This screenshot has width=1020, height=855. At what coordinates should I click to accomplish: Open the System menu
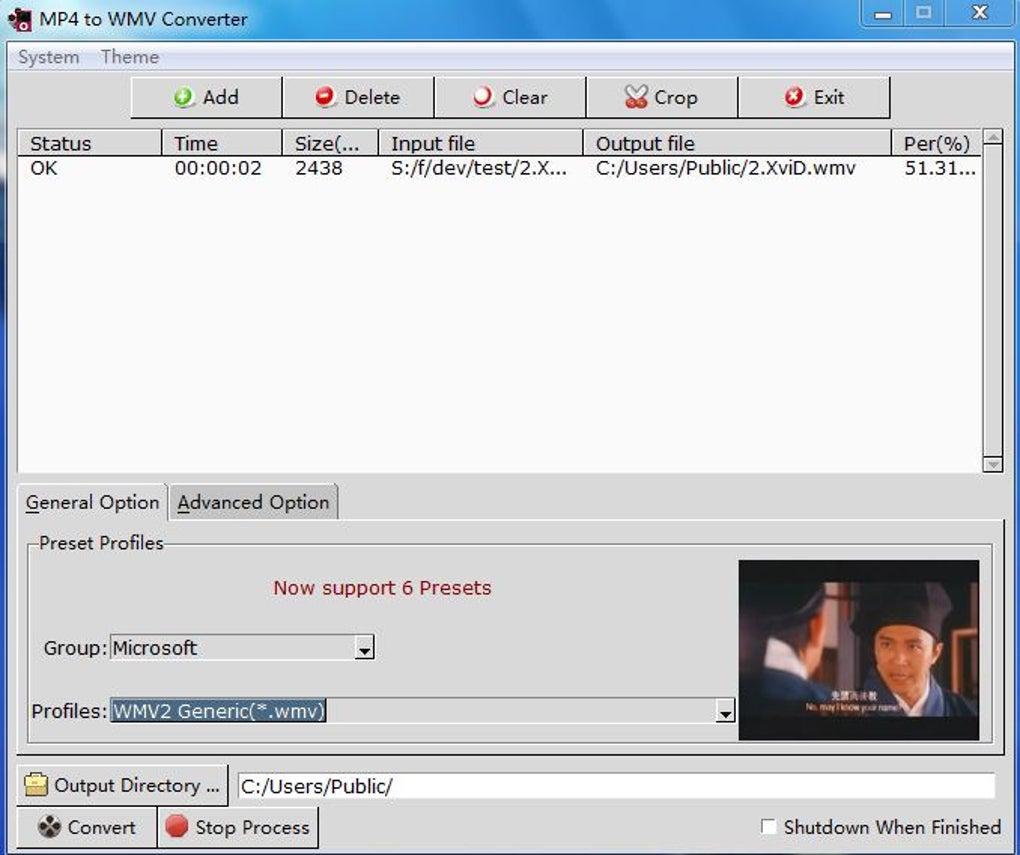pos(48,57)
